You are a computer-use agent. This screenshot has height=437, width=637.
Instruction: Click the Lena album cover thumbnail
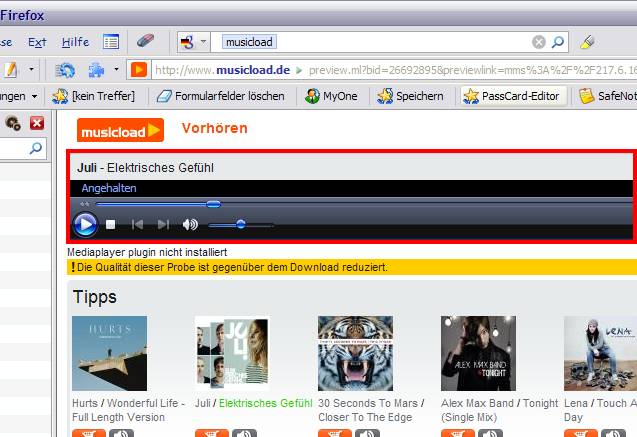600,353
